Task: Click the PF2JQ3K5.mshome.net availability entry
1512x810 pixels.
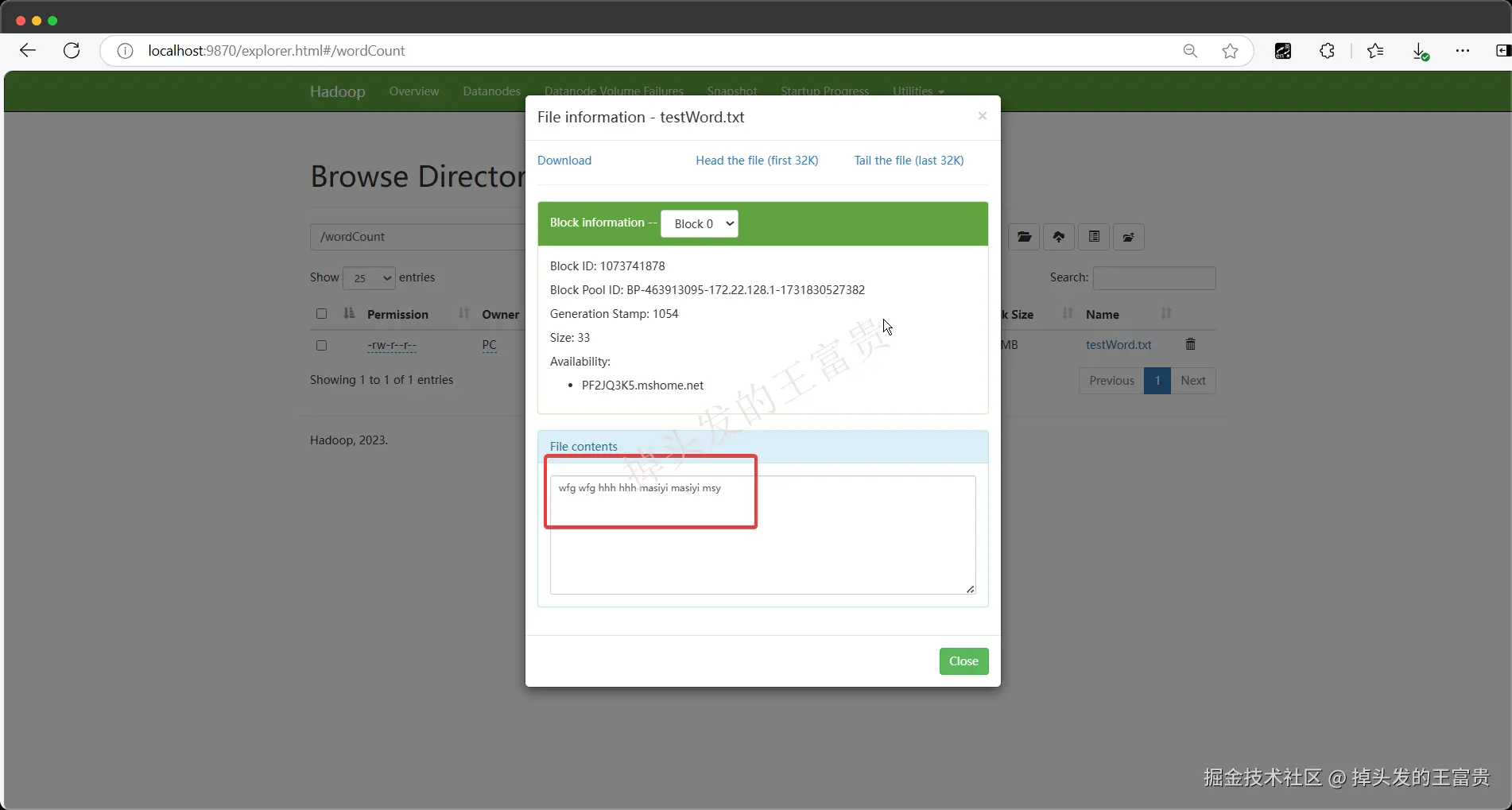Action: 642,386
